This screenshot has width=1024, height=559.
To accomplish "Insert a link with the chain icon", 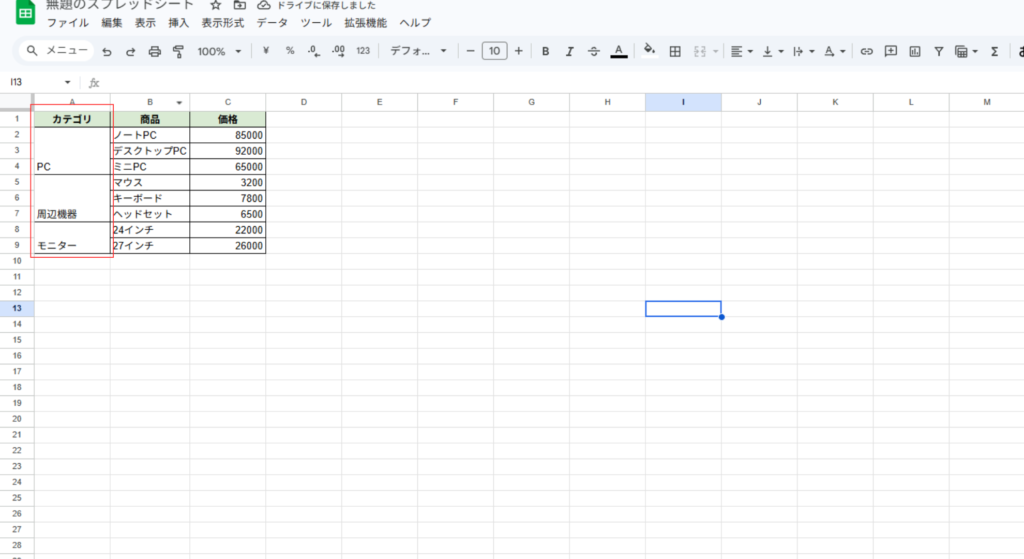I will coord(866,51).
